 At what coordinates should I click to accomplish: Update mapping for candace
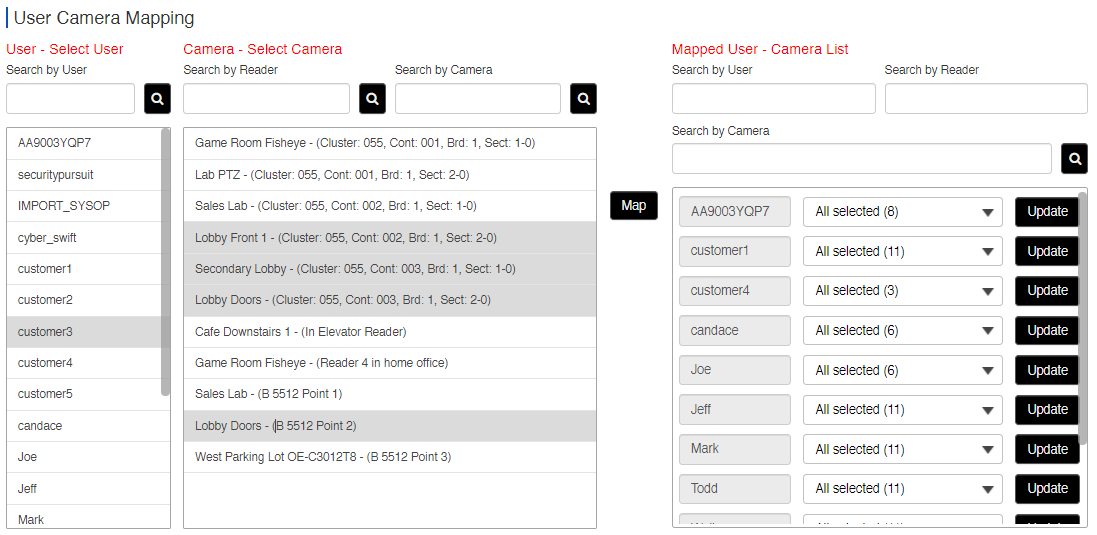pos(1047,330)
